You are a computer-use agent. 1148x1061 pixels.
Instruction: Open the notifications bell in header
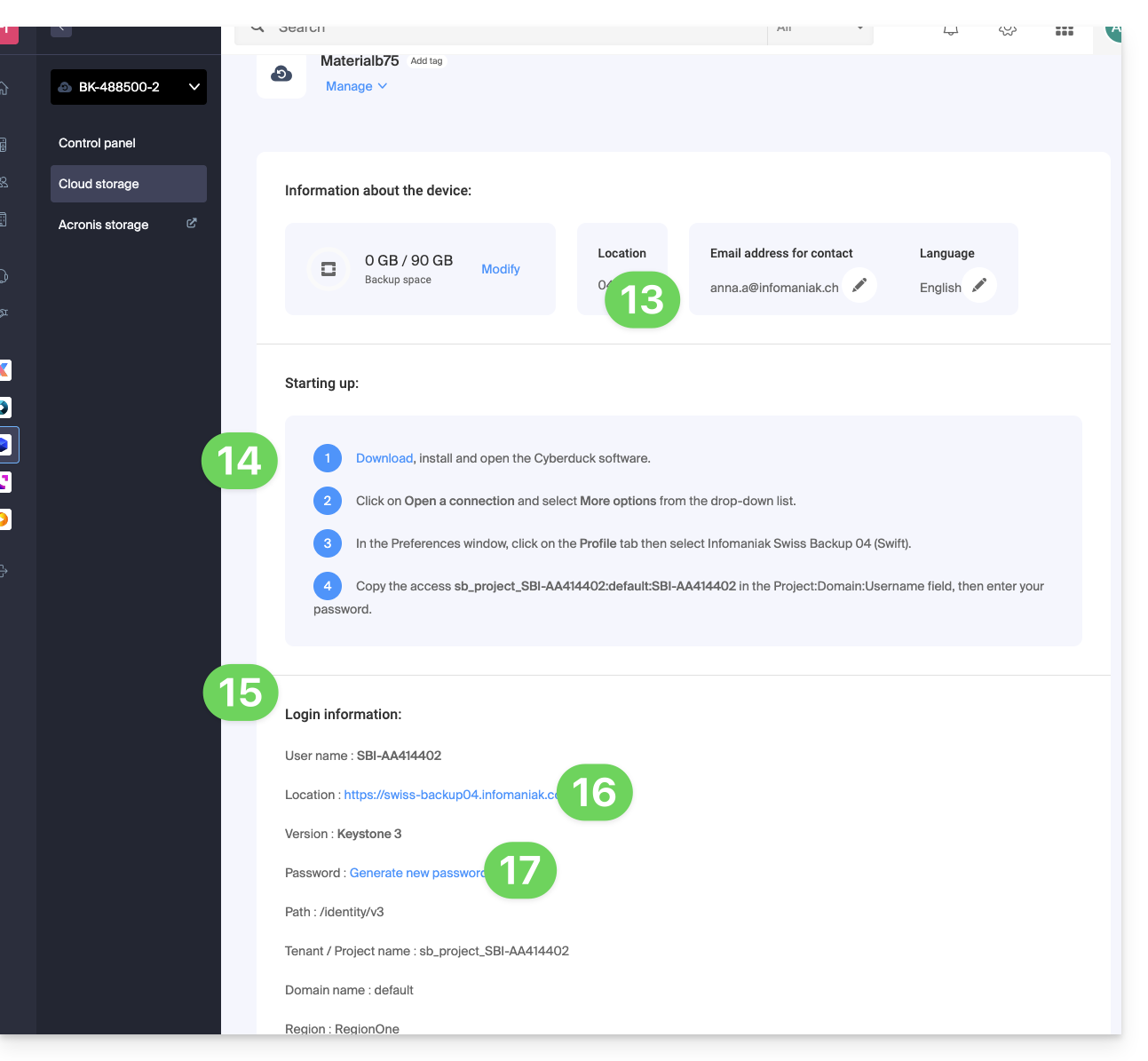point(951,30)
